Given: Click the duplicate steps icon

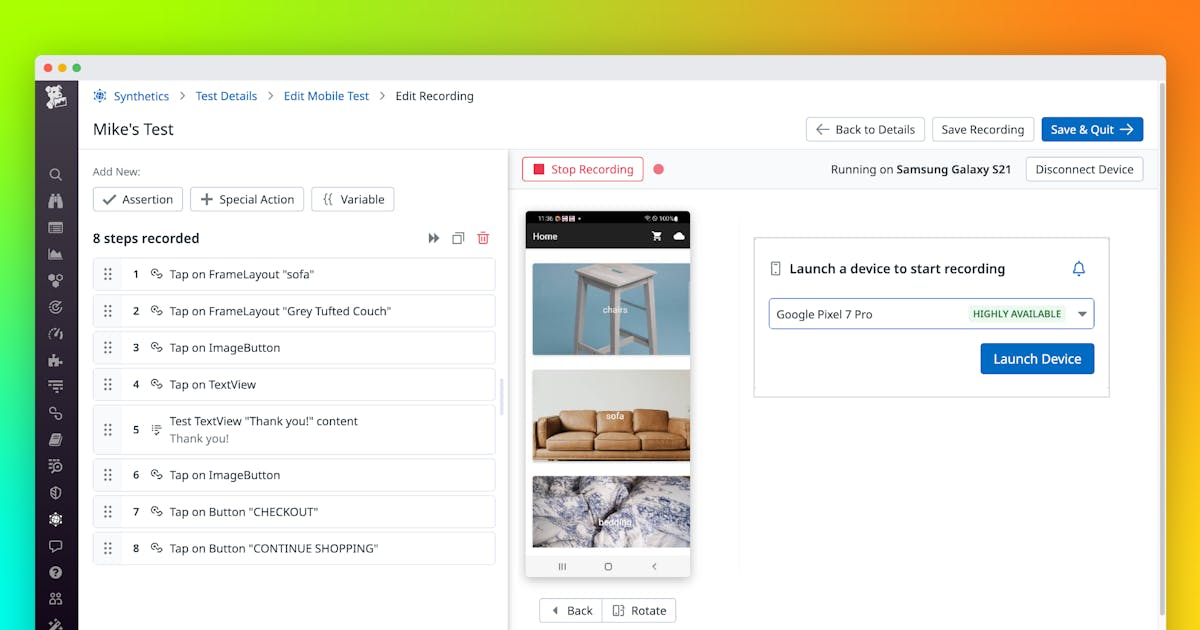Looking at the screenshot, I should pyautogui.click(x=458, y=238).
